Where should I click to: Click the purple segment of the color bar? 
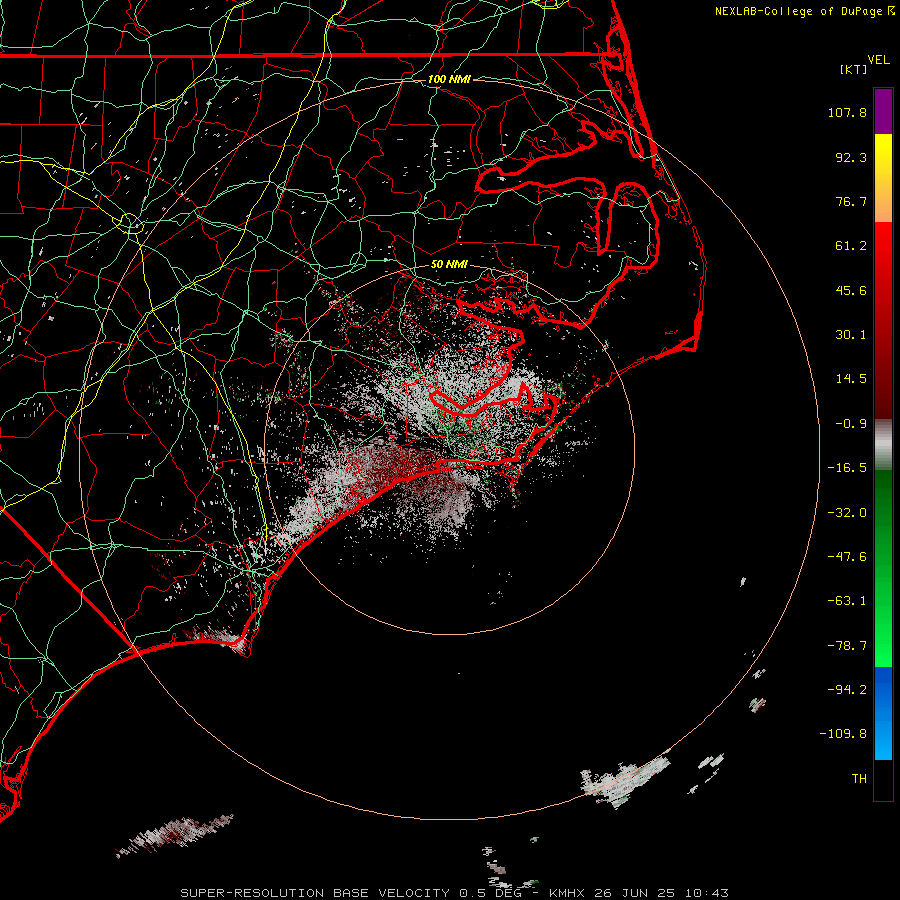883,111
